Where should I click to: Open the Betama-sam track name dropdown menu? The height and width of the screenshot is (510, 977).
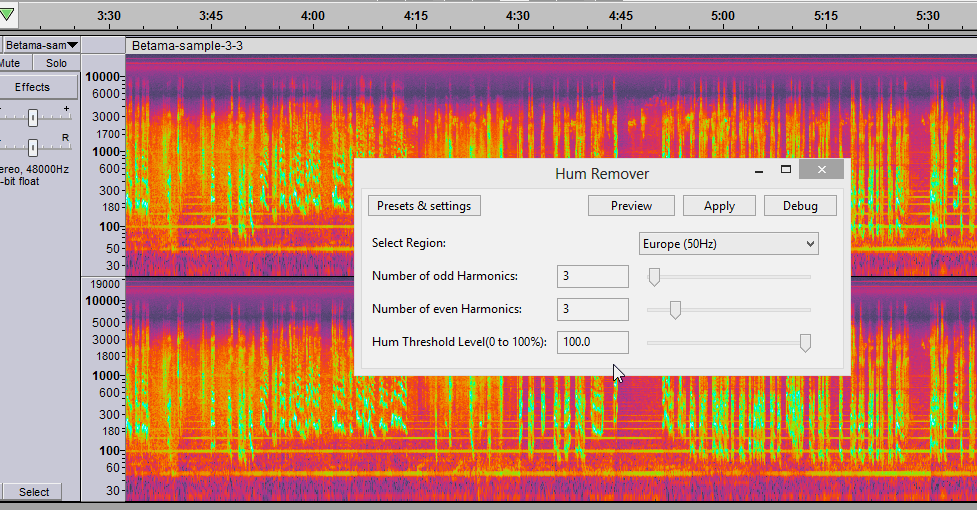(41, 45)
